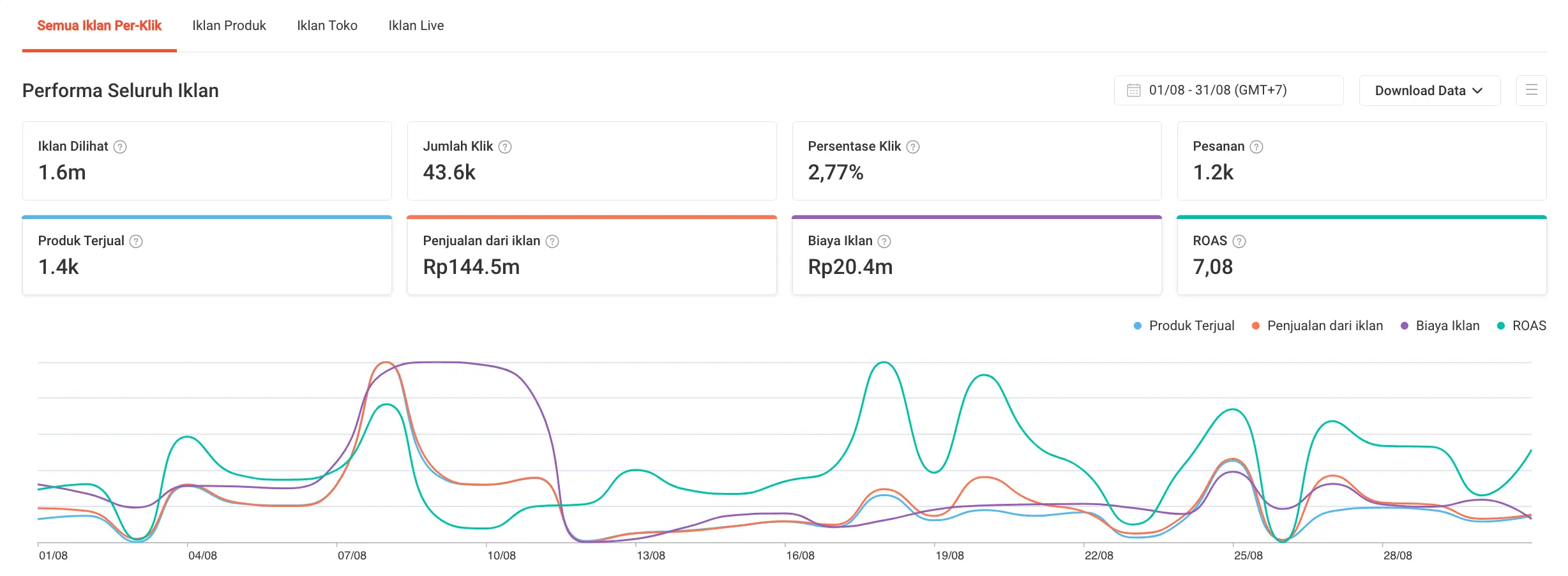Click help icon beside Jumlah Klik
This screenshot has height=576, width=1568.
505,147
